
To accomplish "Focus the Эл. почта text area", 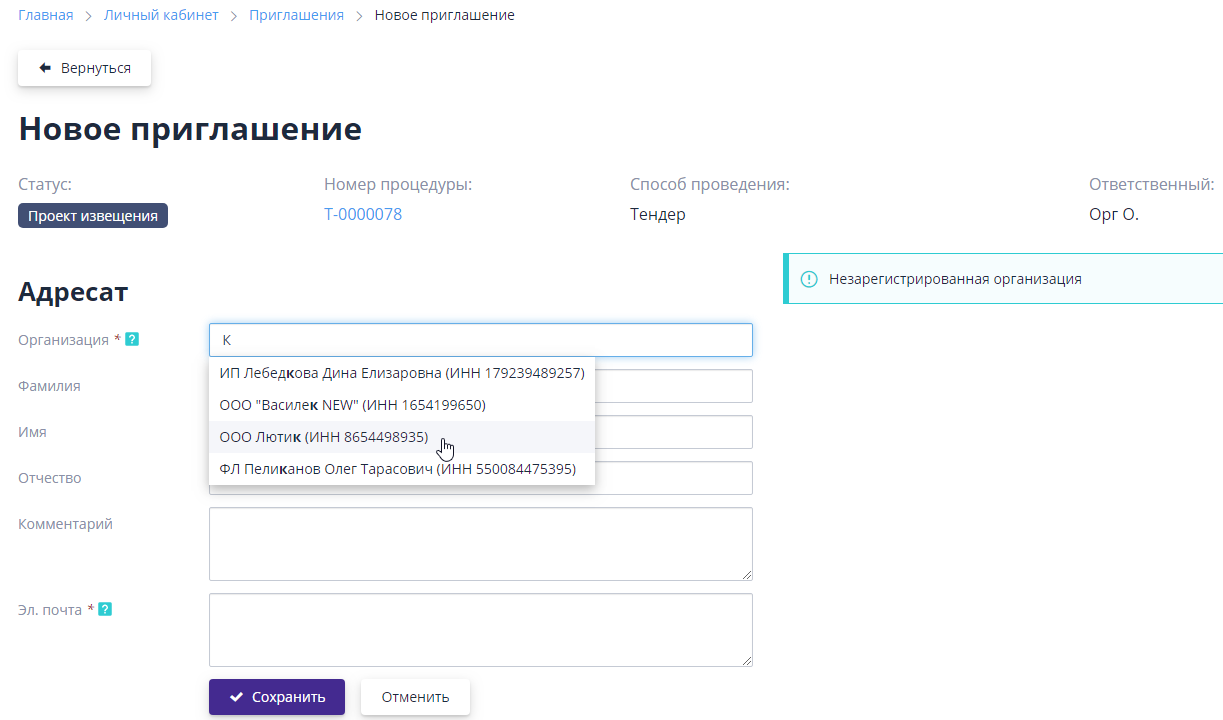I will pos(480,629).
